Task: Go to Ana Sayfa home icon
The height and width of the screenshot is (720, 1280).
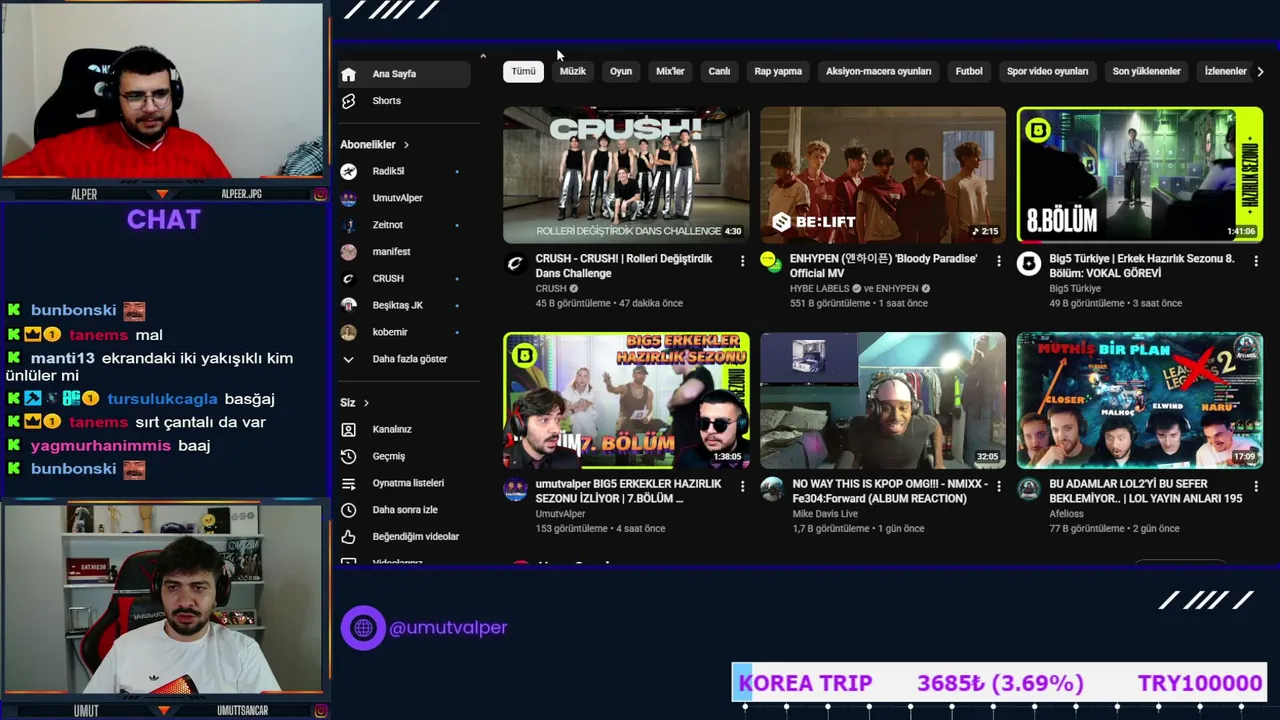Action: [x=348, y=74]
